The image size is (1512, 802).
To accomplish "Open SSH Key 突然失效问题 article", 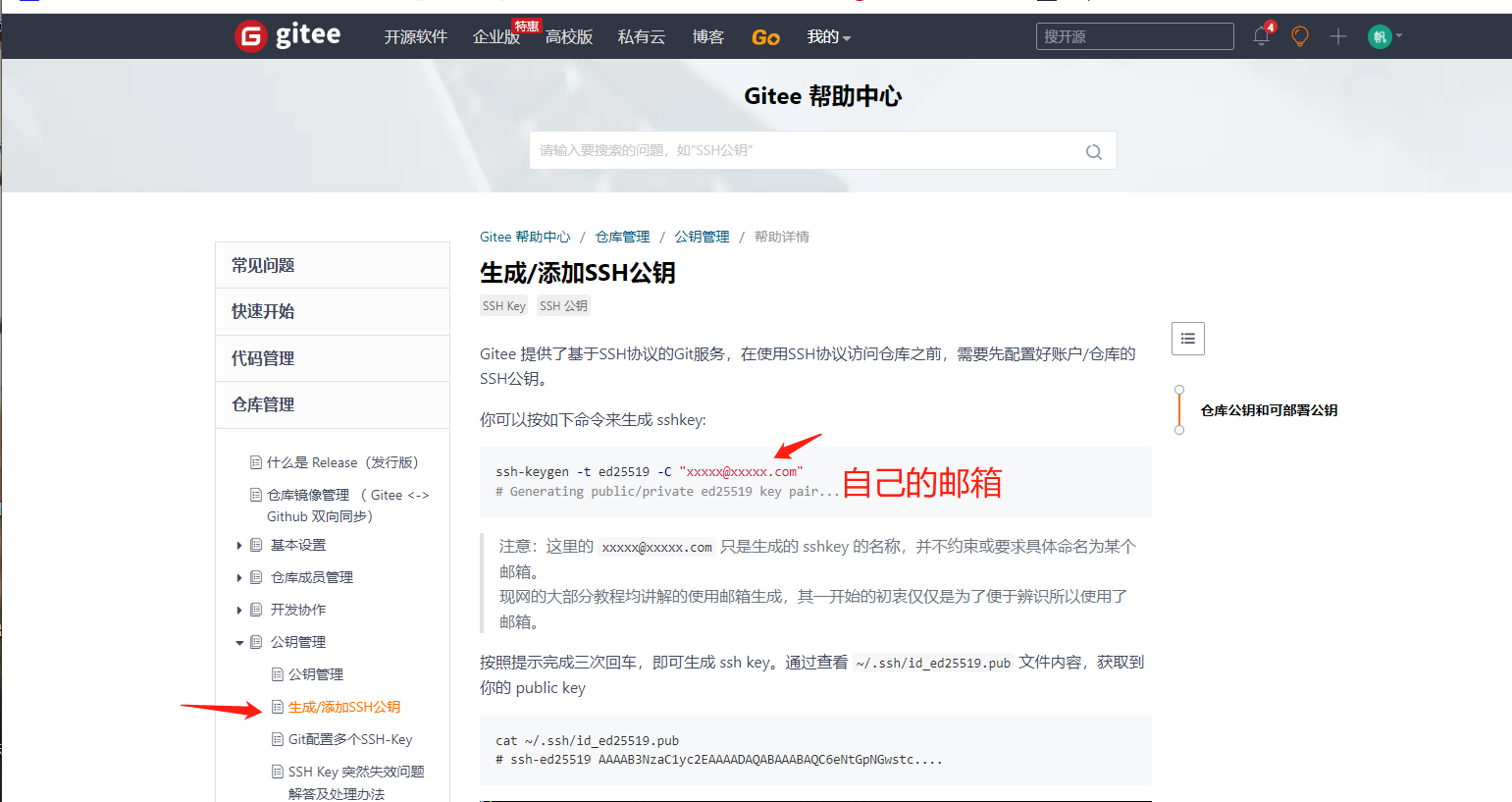I will 356,782.
